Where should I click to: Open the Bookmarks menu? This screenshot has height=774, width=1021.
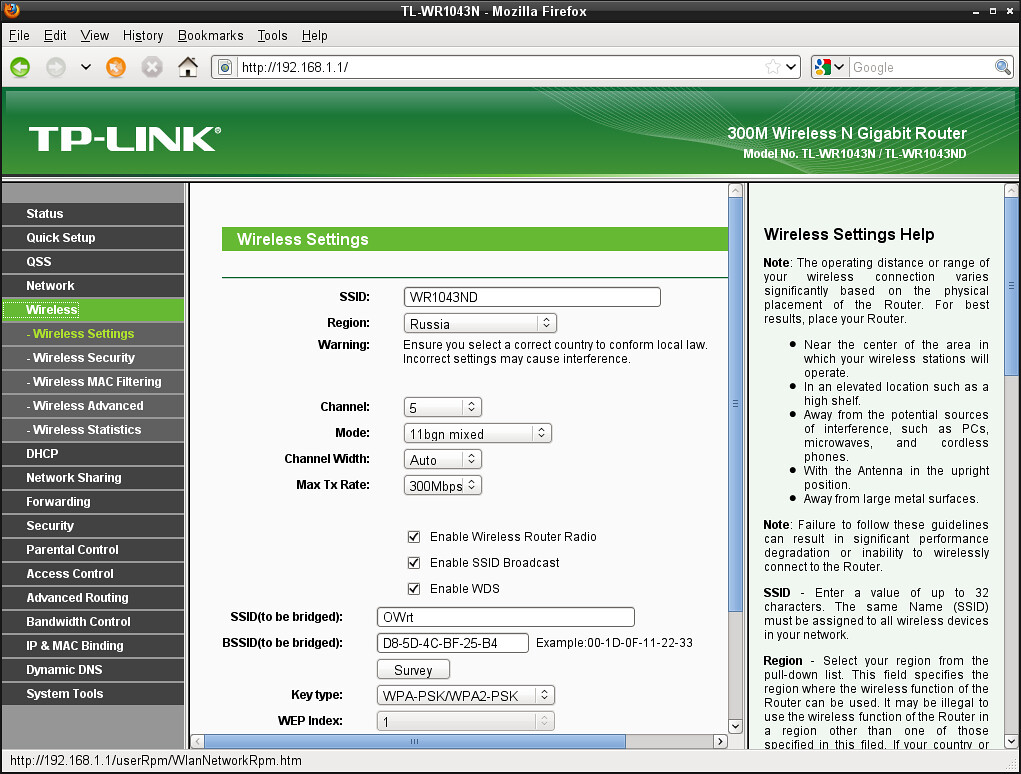pyautogui.click(x=210, y=35)
